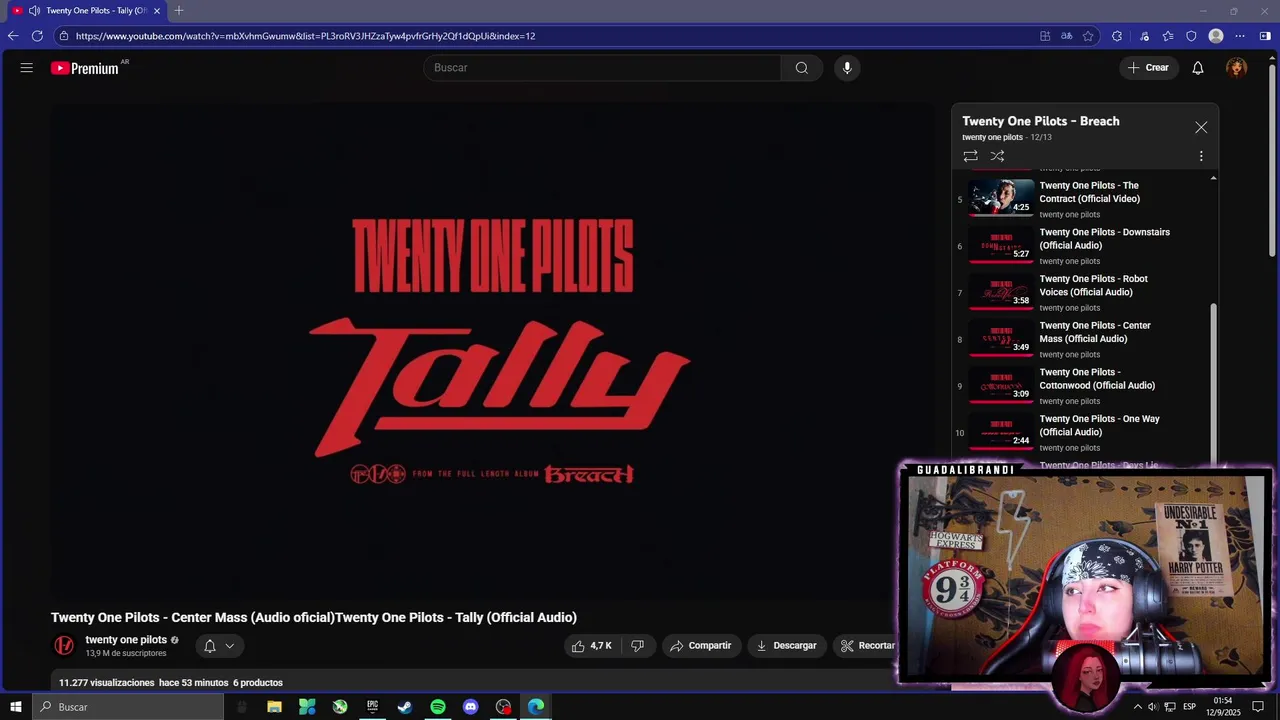1280x720 pixels.
Task: Focus the YouTube Buscar search field
Action: 603,68
